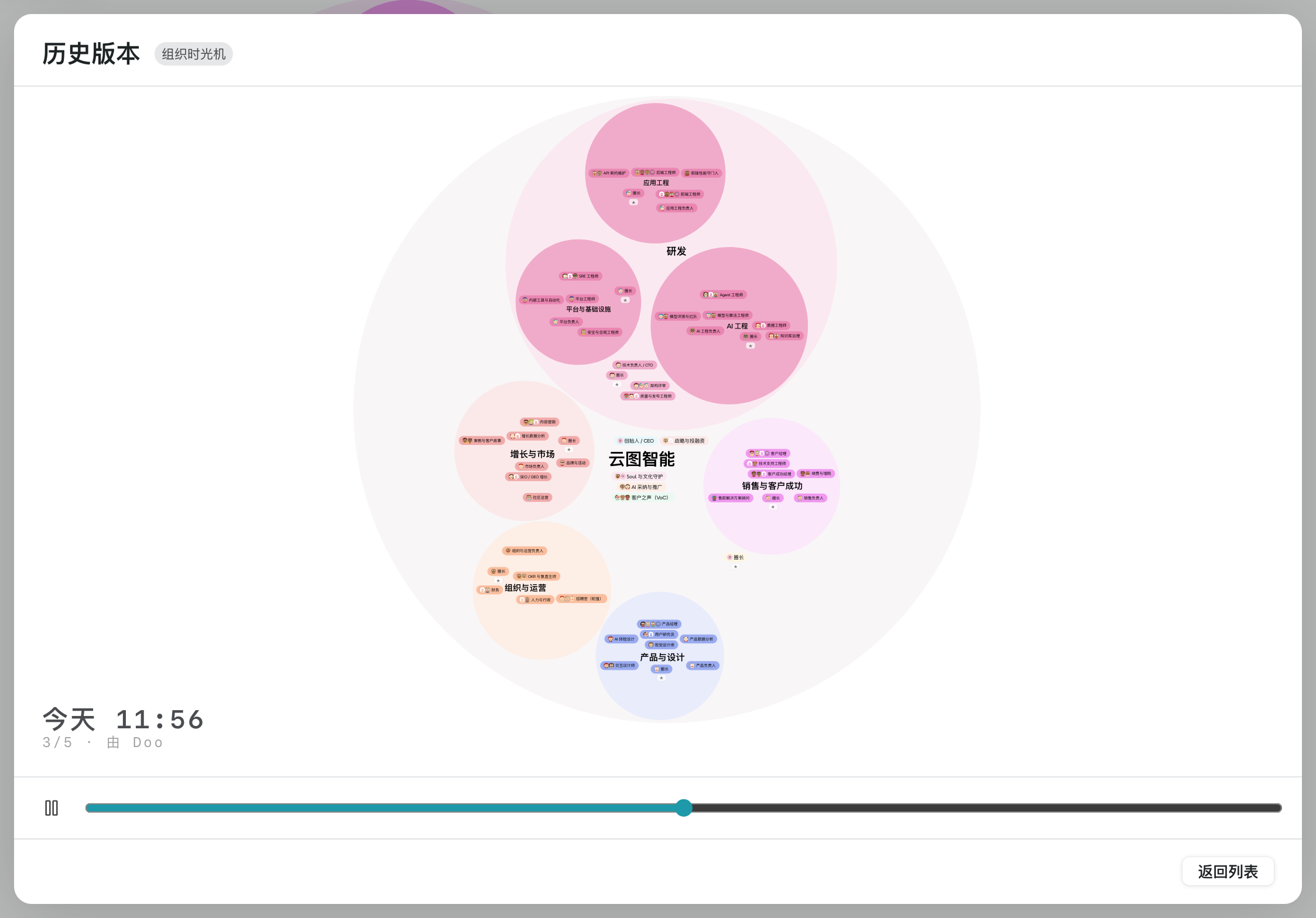Click the 客户之声 (VoC) role chip
The width and height of the screenshot is (1316, 918).
click(x=642, y=498)
